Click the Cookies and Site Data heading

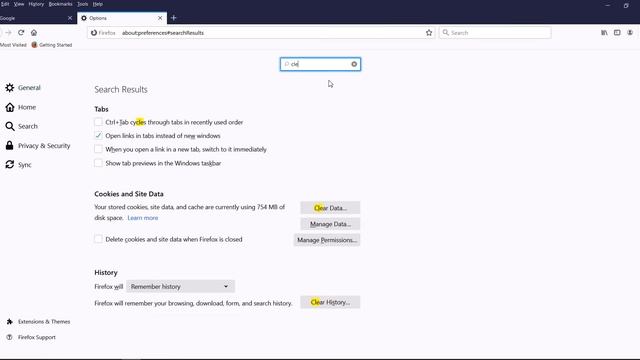click(129, 194)
